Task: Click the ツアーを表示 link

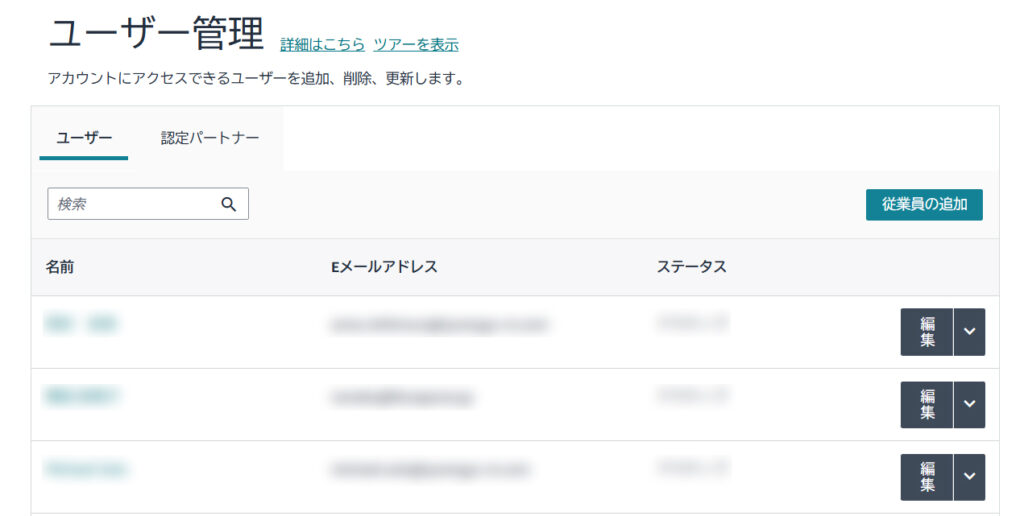Action: coord(416,45)
